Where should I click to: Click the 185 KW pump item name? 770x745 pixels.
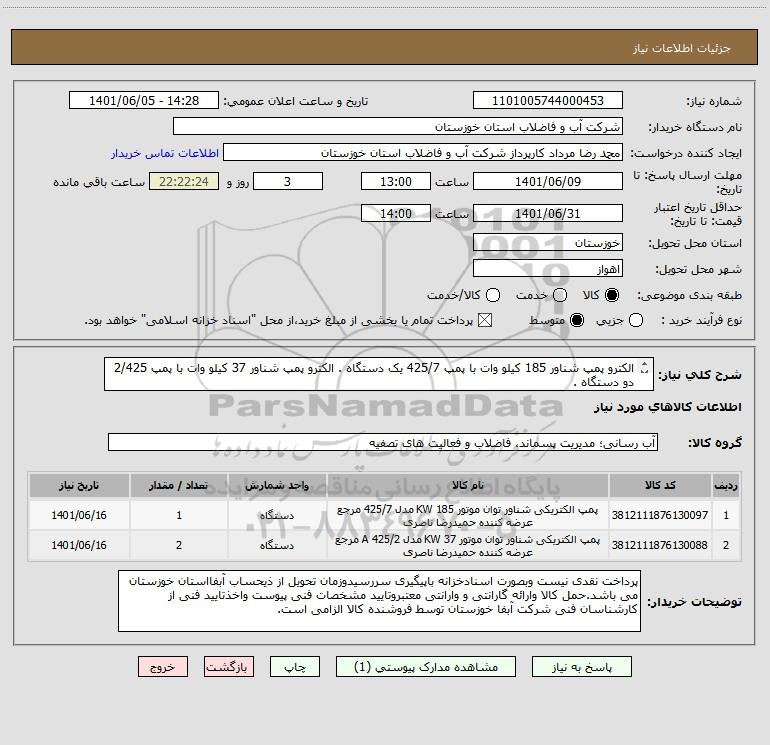click(468, 516)
